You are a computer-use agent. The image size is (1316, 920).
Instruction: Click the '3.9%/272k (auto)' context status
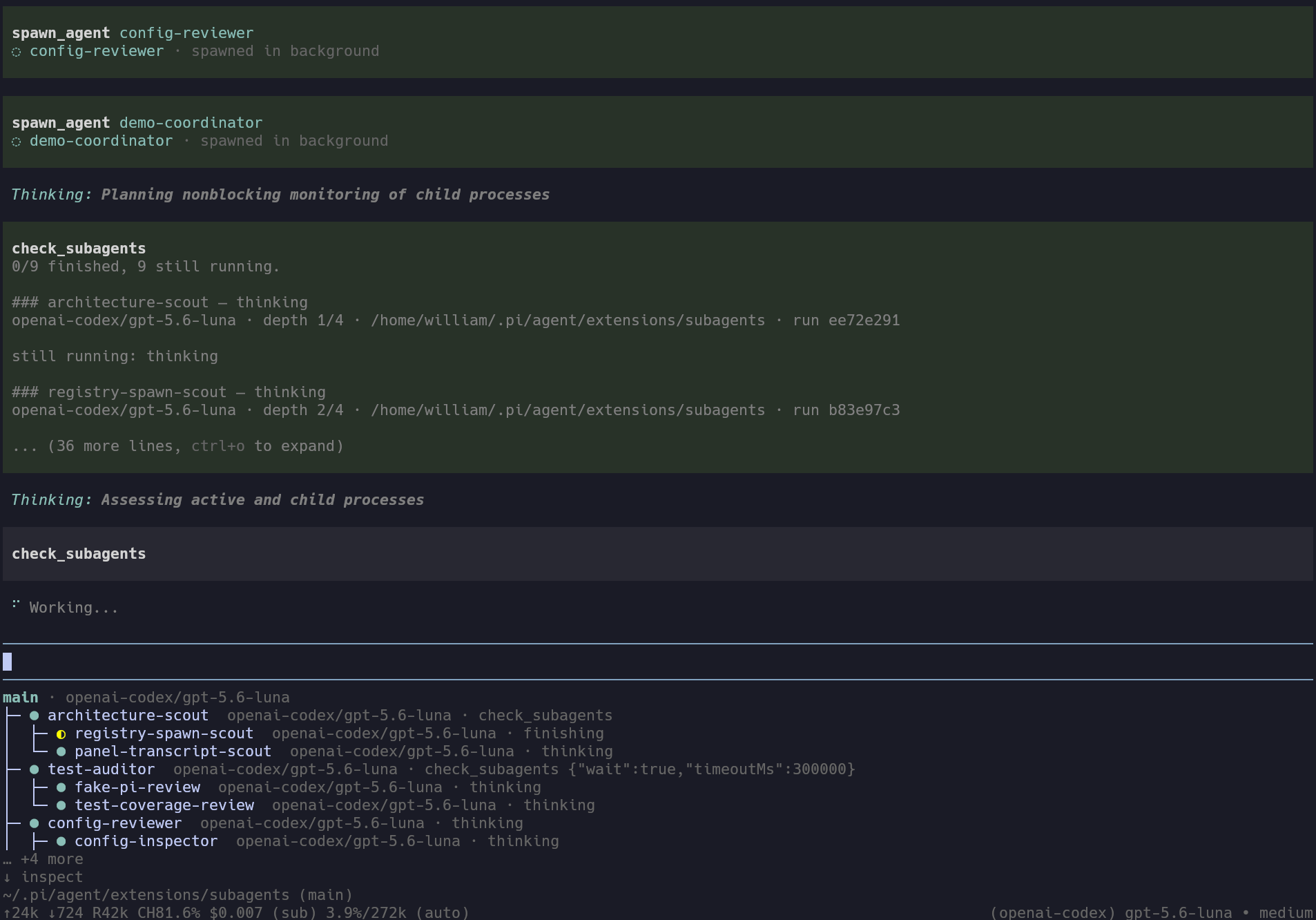(398, 912)
